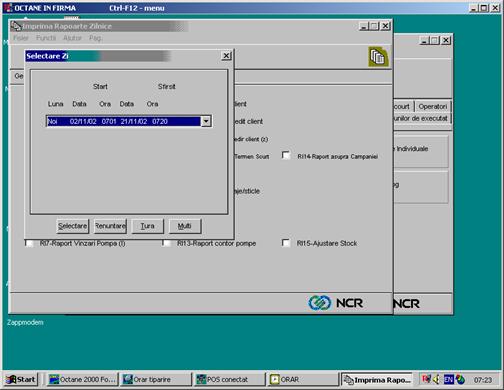Viewport: 504px width, 390px height.
Task: Open POS conectat taskbar window
Action: tap(230, 379)
